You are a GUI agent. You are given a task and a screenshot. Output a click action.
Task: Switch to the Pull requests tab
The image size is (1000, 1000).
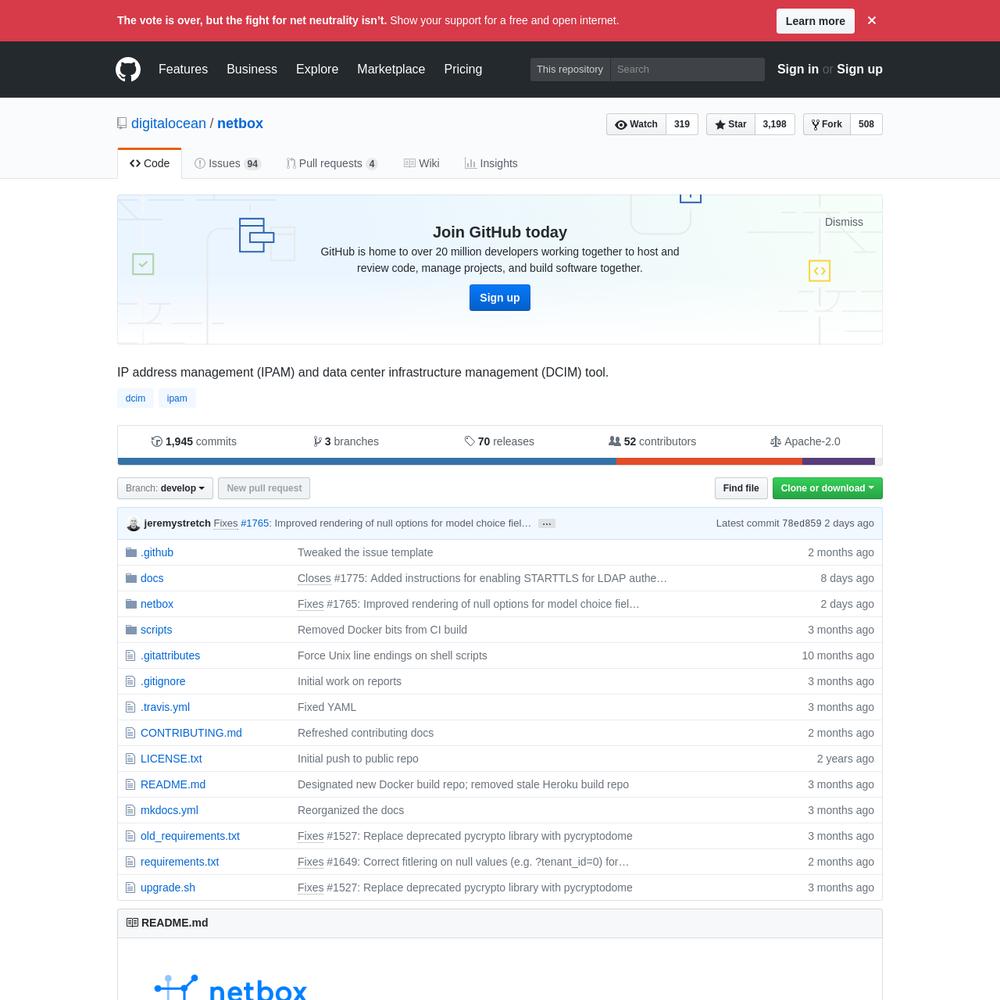[x=332, y=163]
